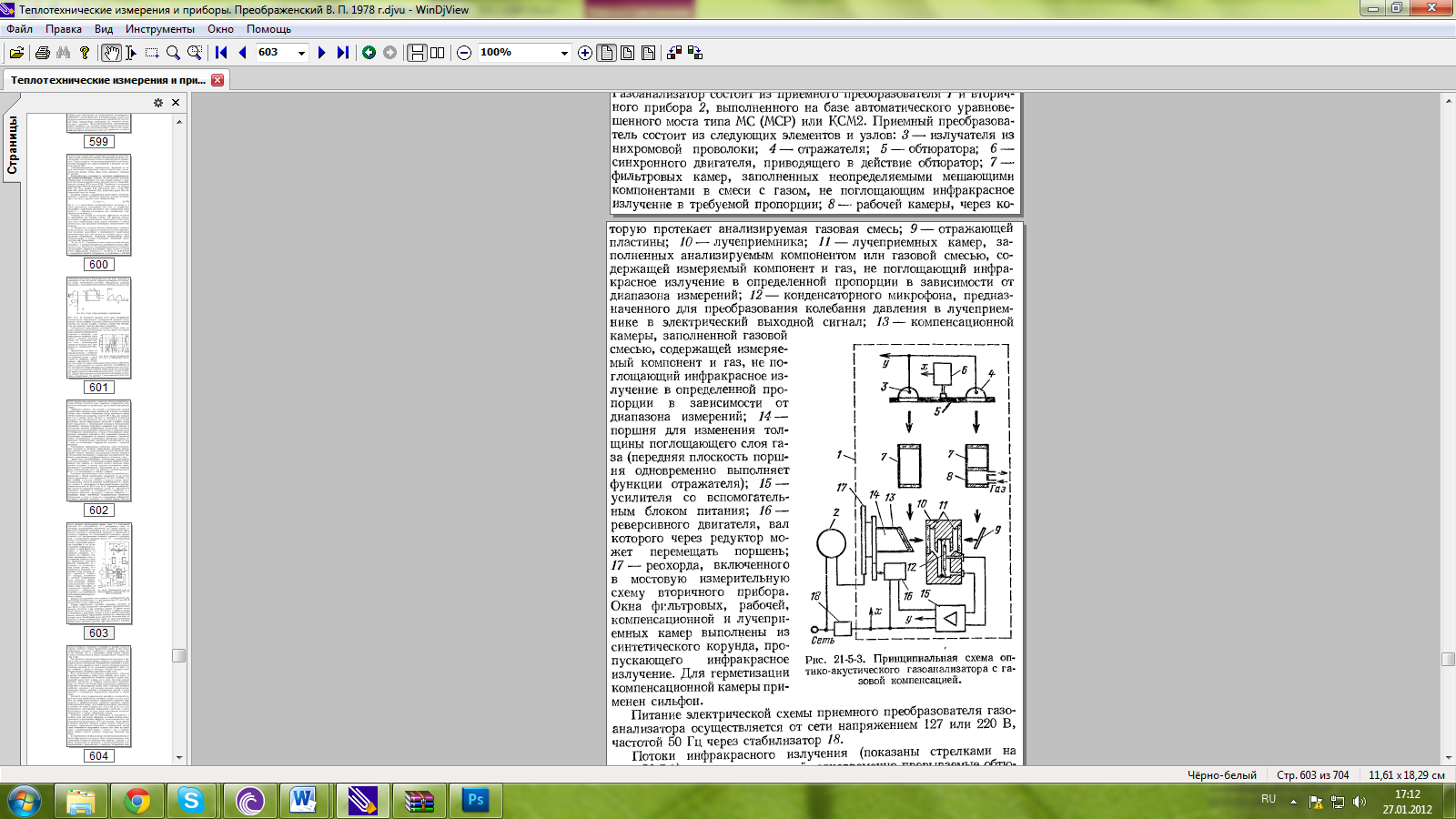The height and width of the screenshot is (819, 1456).
Task: Select page 602 thumbnail
Action: point(98,450)
